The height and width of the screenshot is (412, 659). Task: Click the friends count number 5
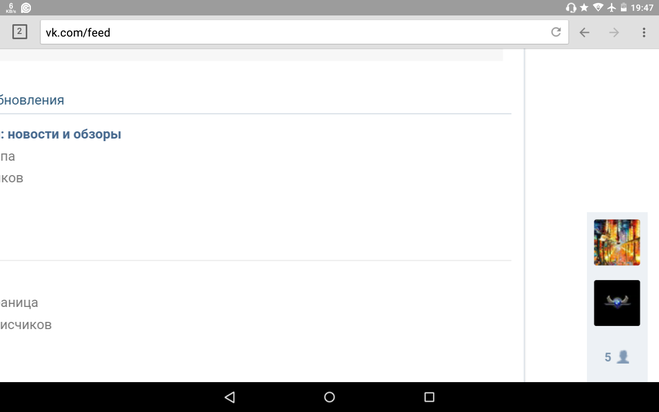tap(608, 357)
